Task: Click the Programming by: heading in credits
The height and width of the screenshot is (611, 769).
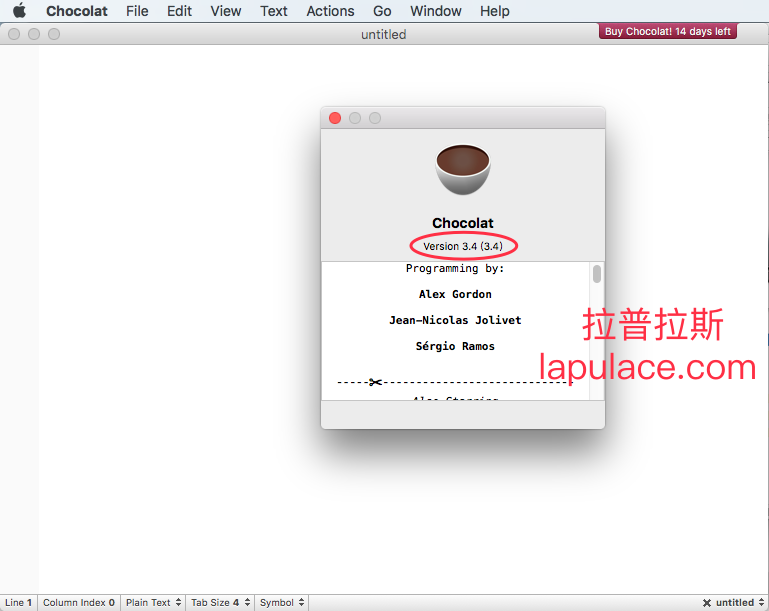Action: pos(455,269)
